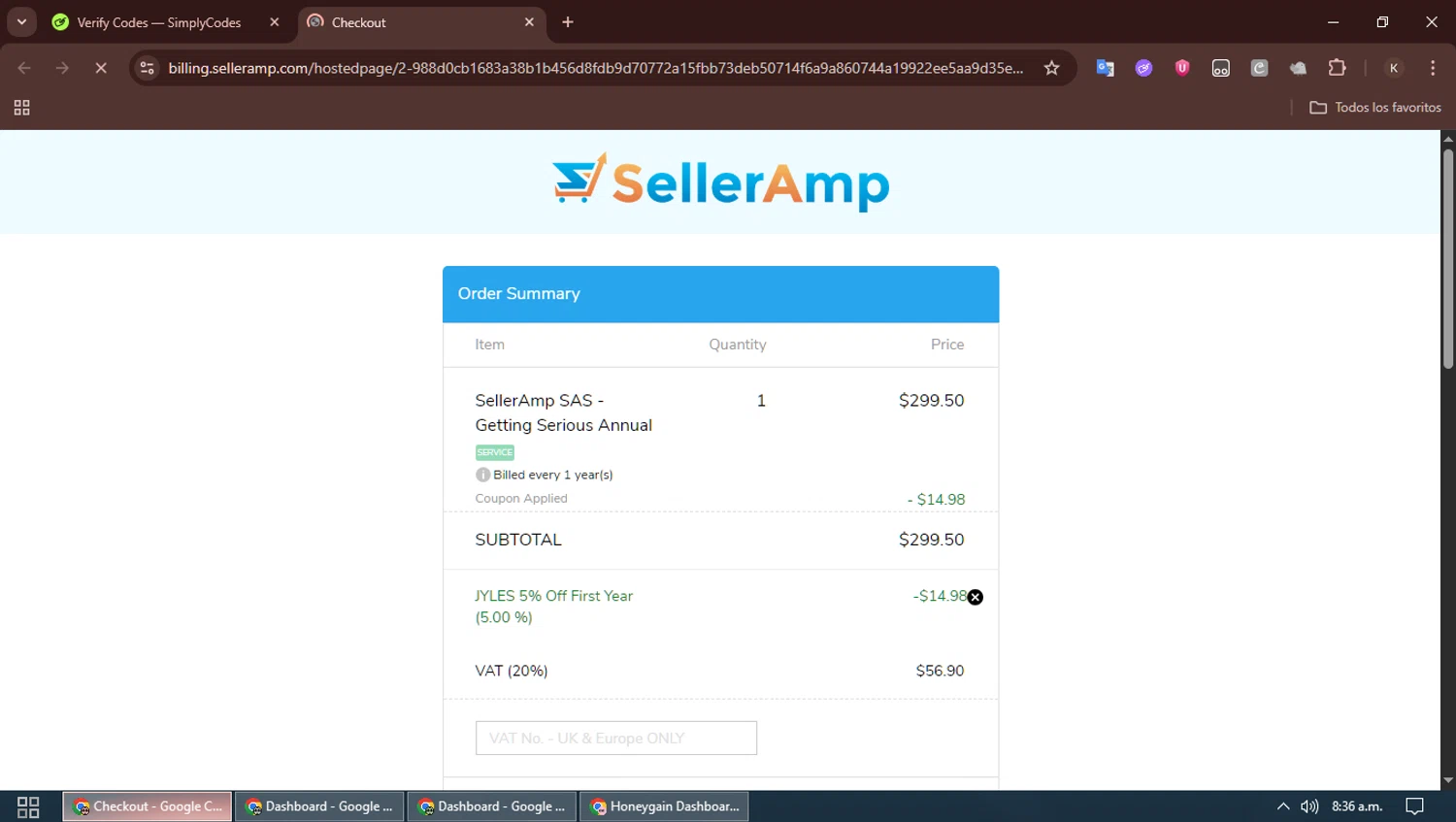Click the VAT (20%) label

pos(512,671)
